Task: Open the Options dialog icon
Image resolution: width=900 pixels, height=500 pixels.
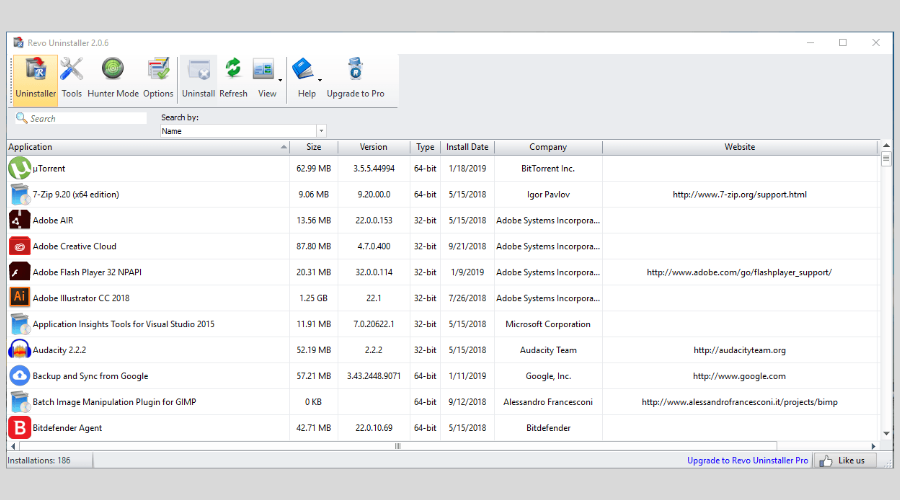Action: coord(158,69)
